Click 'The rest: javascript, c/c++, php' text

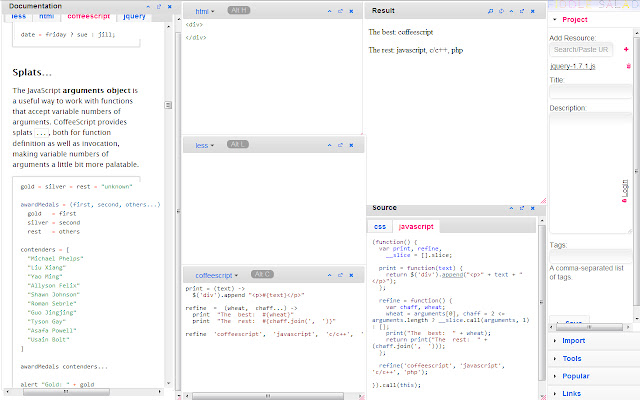416,50
